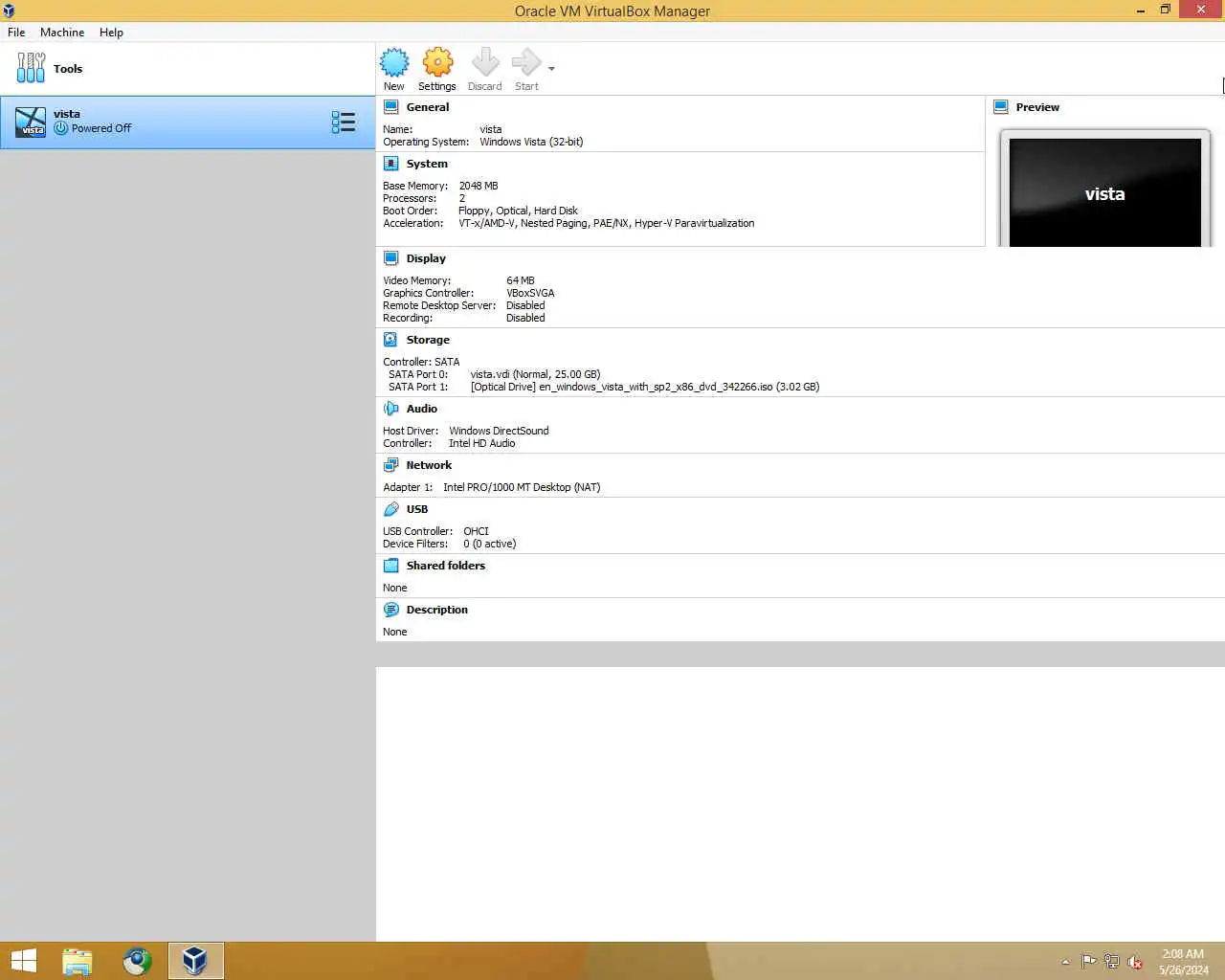Click the Description section icon
The width and height of the screenshot is (1225, 980).
point(390,610)
